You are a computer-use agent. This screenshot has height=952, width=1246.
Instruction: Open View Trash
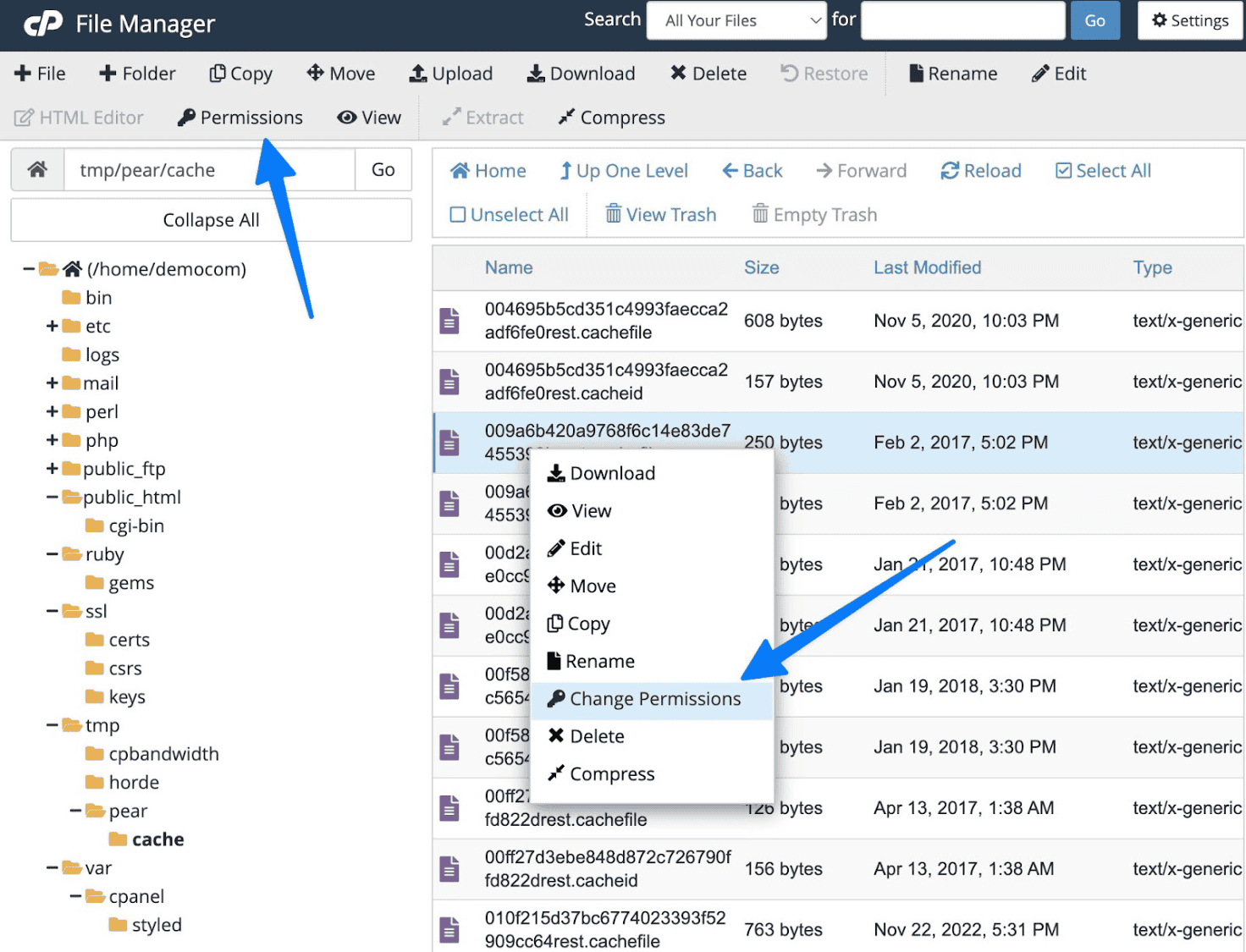[660, 214]
